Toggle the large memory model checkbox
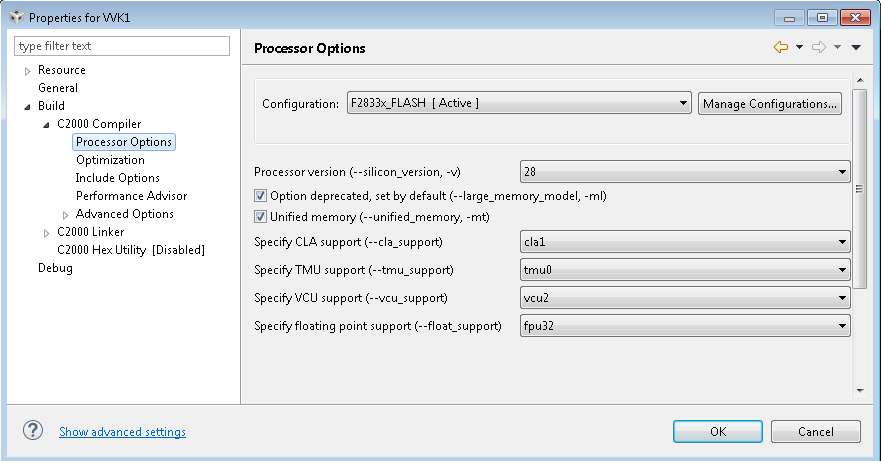 pyautogui.click(x=261, y=197)
